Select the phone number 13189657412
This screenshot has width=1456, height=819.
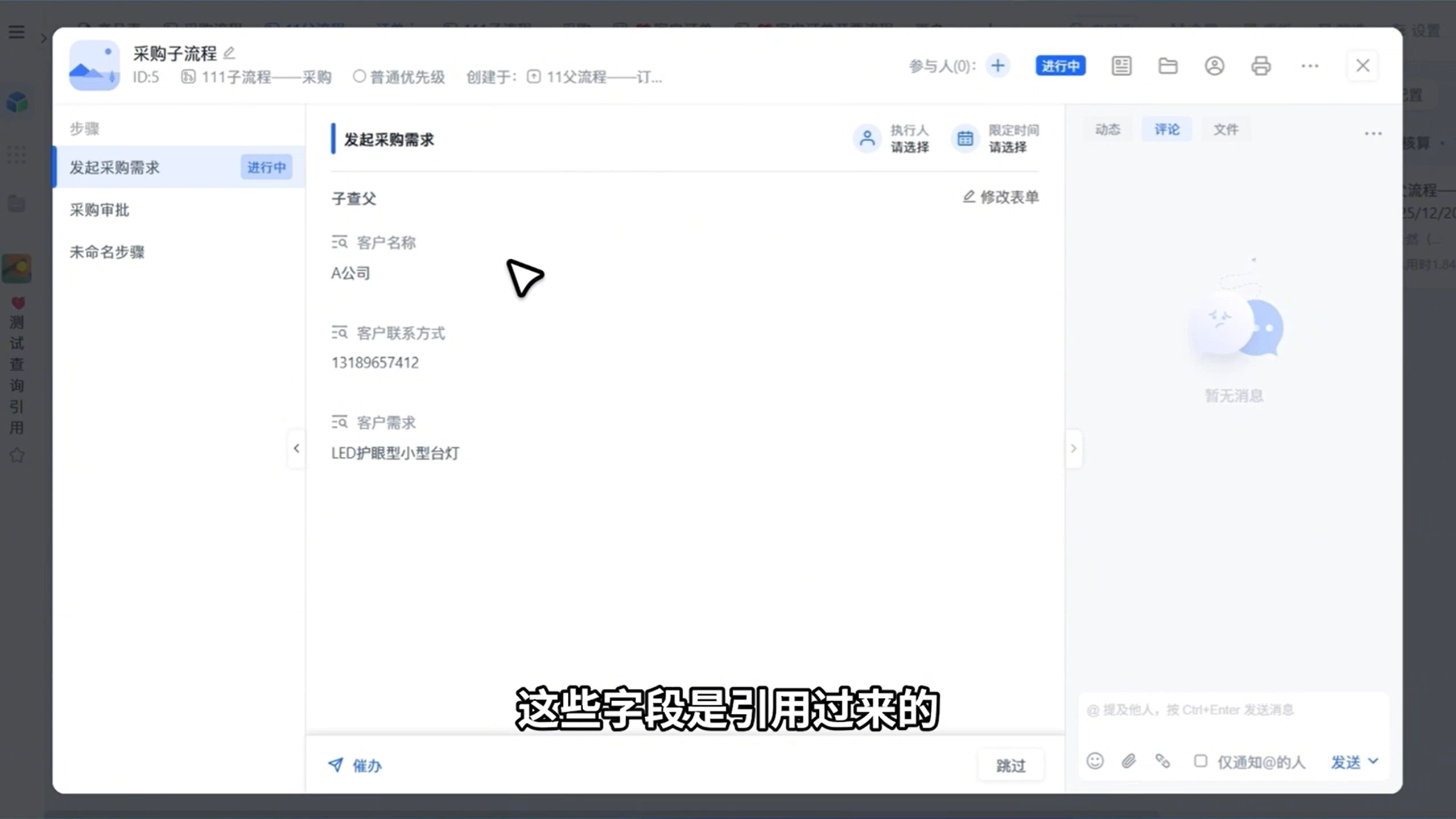(x=375, y=362)
